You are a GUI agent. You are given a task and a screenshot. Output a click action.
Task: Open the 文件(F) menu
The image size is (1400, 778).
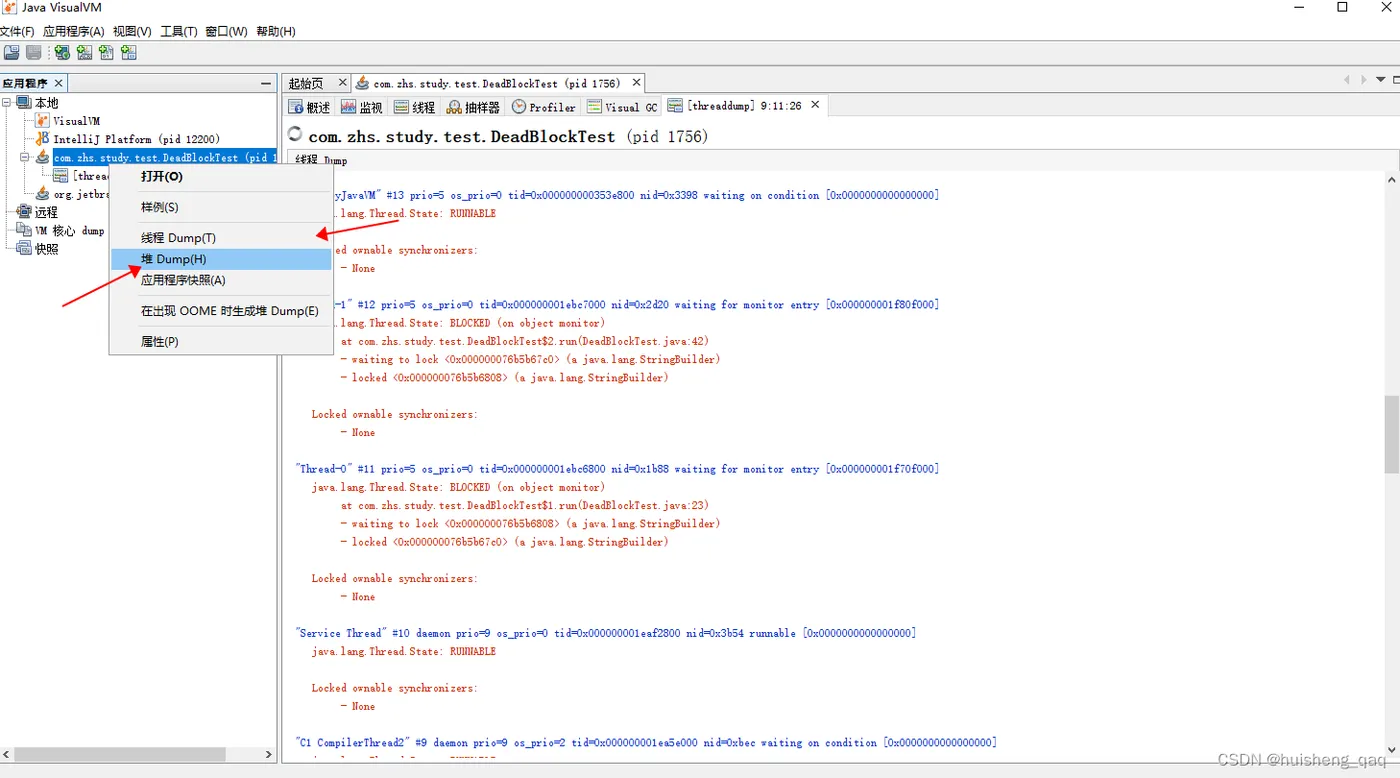(x=17, y=31)
